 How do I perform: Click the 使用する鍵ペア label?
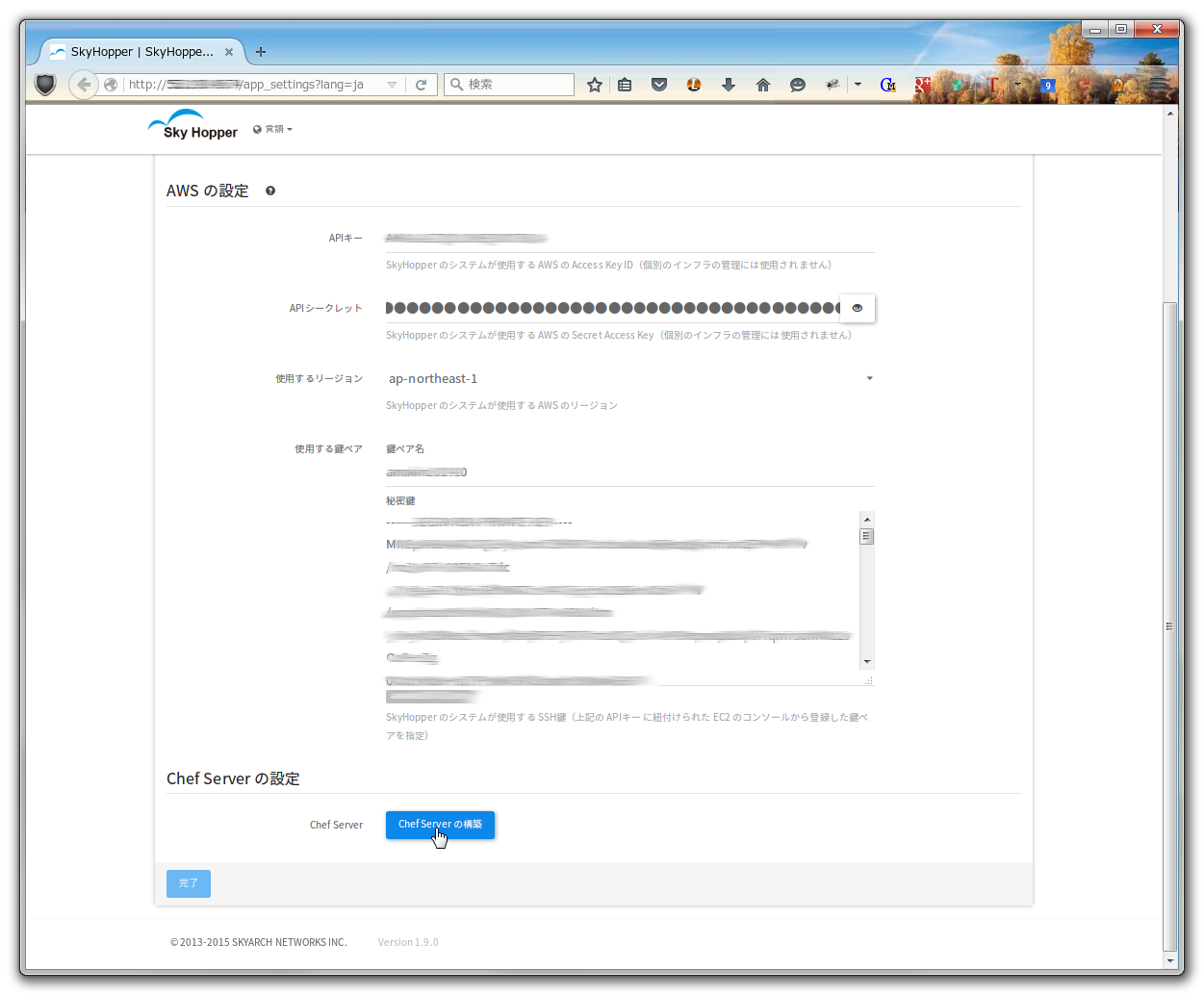(x=328, y=449)
